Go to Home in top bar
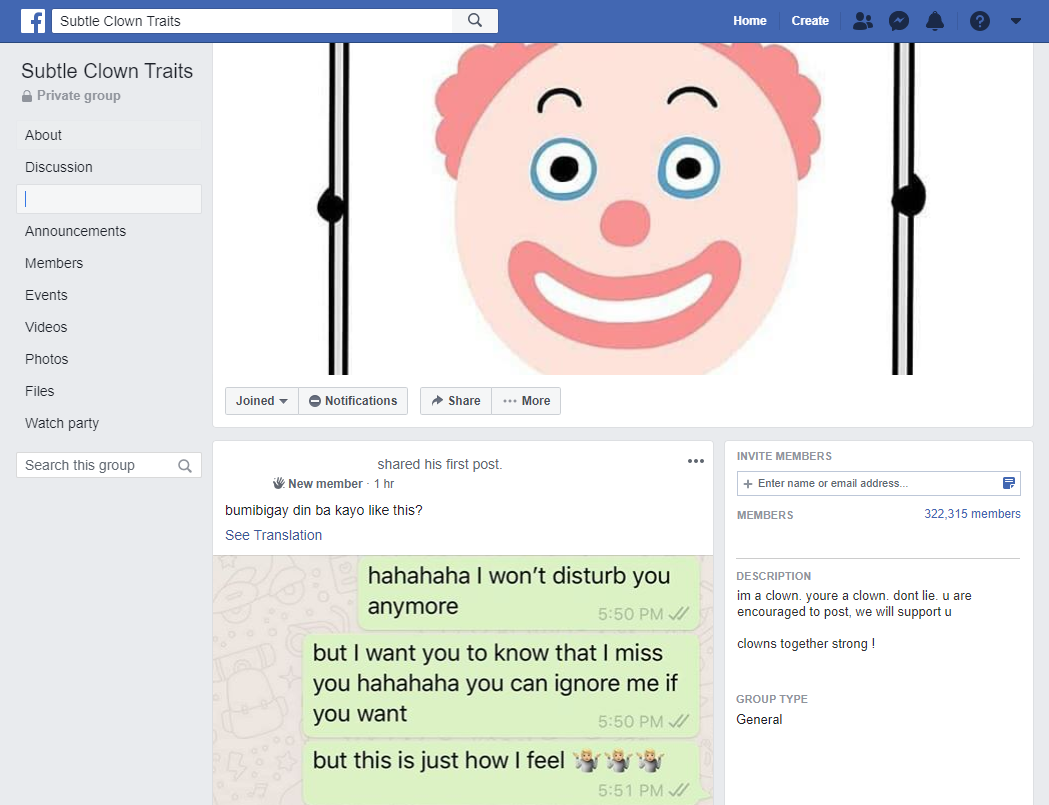 click(x=749, y=21)
